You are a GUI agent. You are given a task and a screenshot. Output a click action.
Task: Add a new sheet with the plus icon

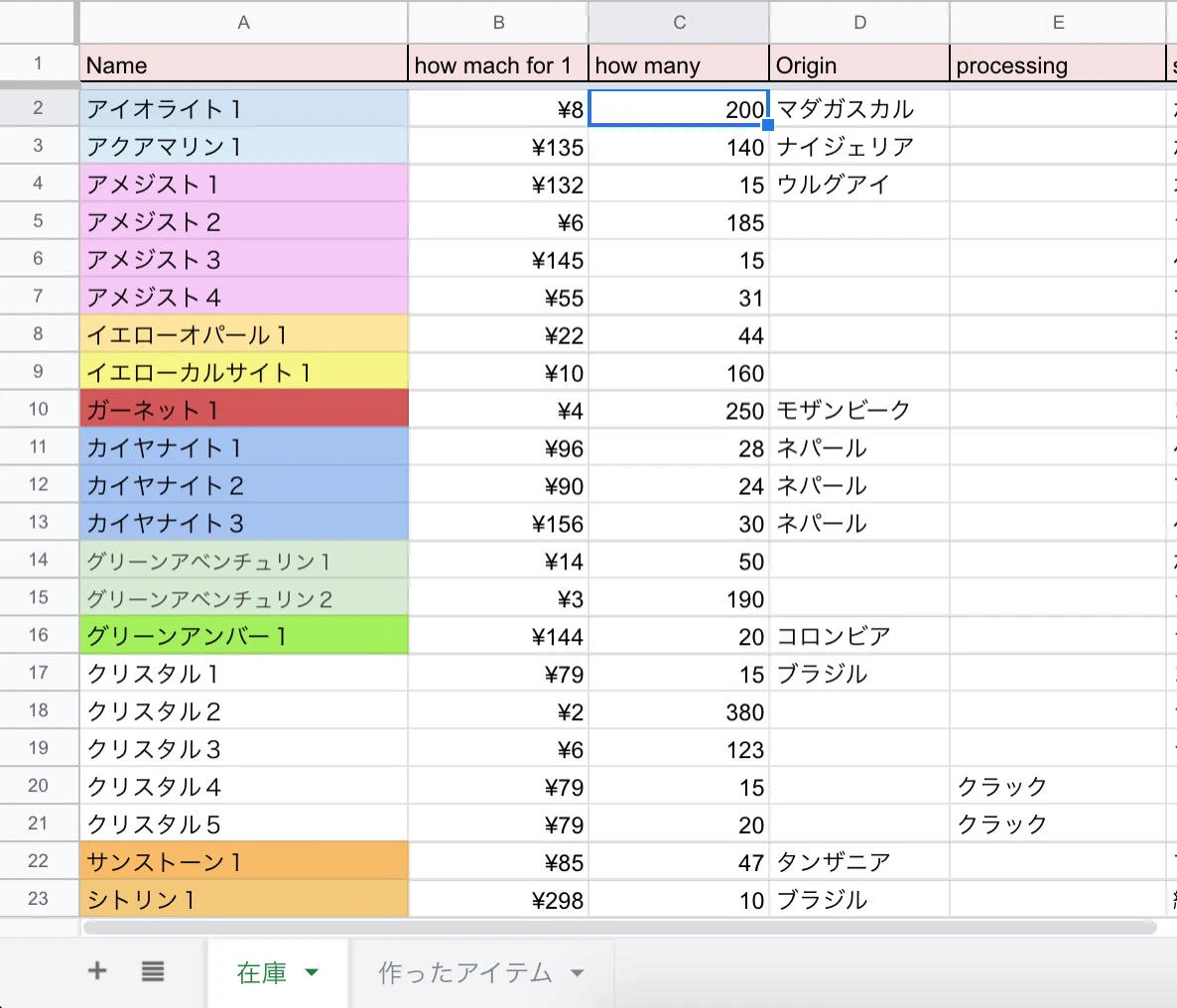[x=96, y=972]
